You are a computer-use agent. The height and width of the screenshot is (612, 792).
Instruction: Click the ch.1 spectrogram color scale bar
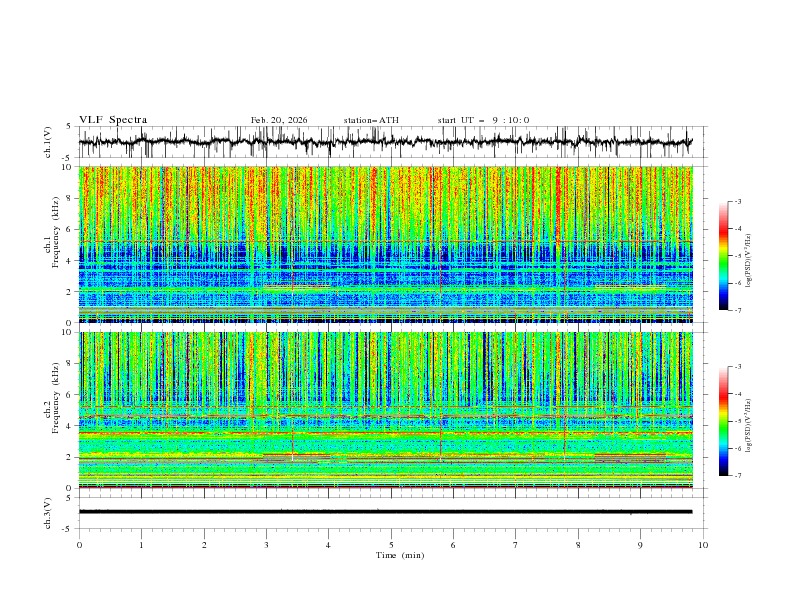pos(723,256)
